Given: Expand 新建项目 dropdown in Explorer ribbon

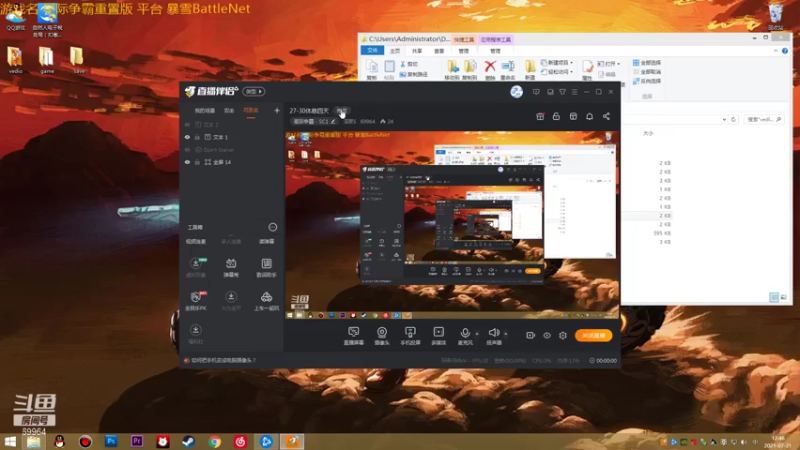Looking at the screenshot, I should point(571,63).
